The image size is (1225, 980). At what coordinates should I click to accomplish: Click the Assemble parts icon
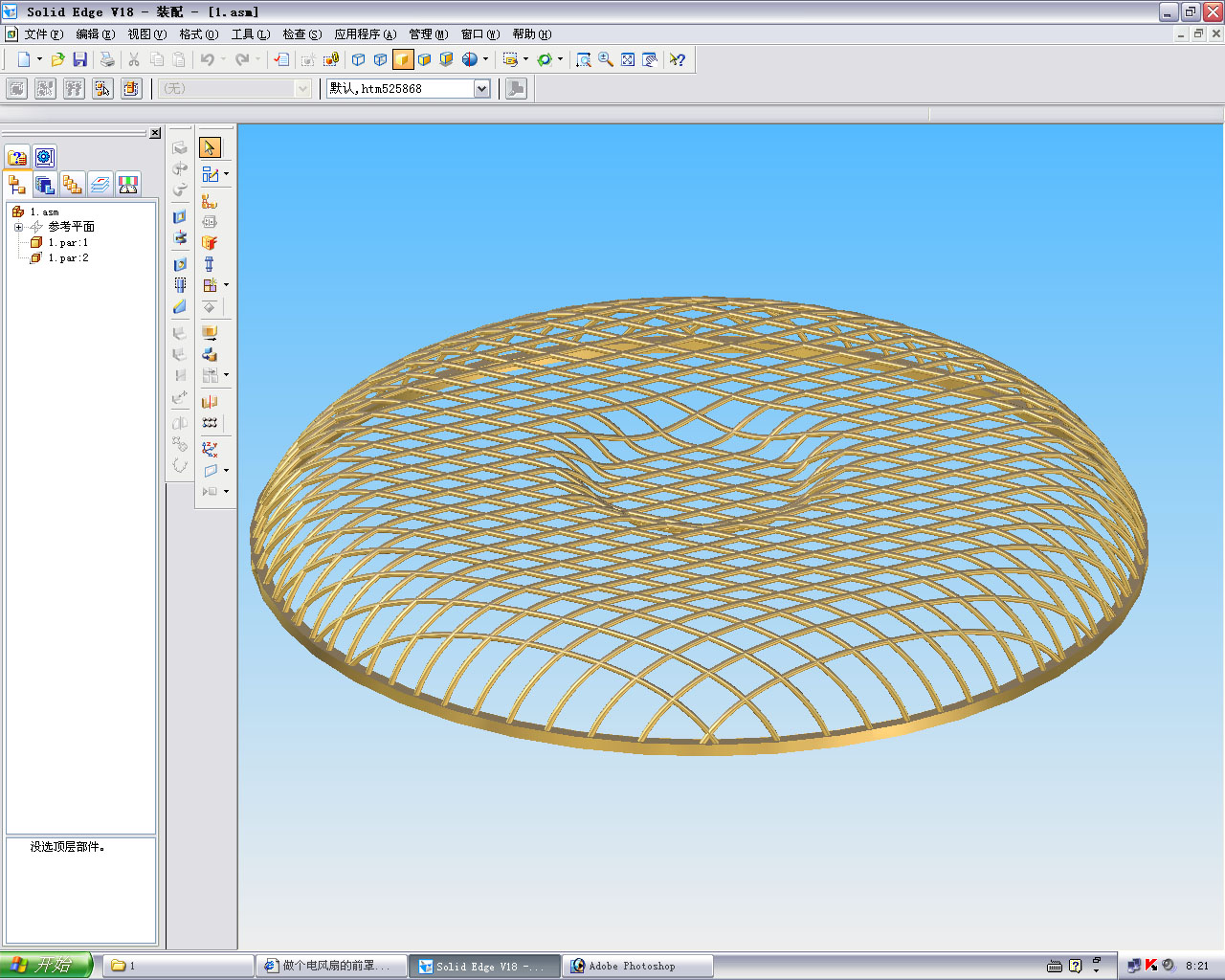coord(210,201)
